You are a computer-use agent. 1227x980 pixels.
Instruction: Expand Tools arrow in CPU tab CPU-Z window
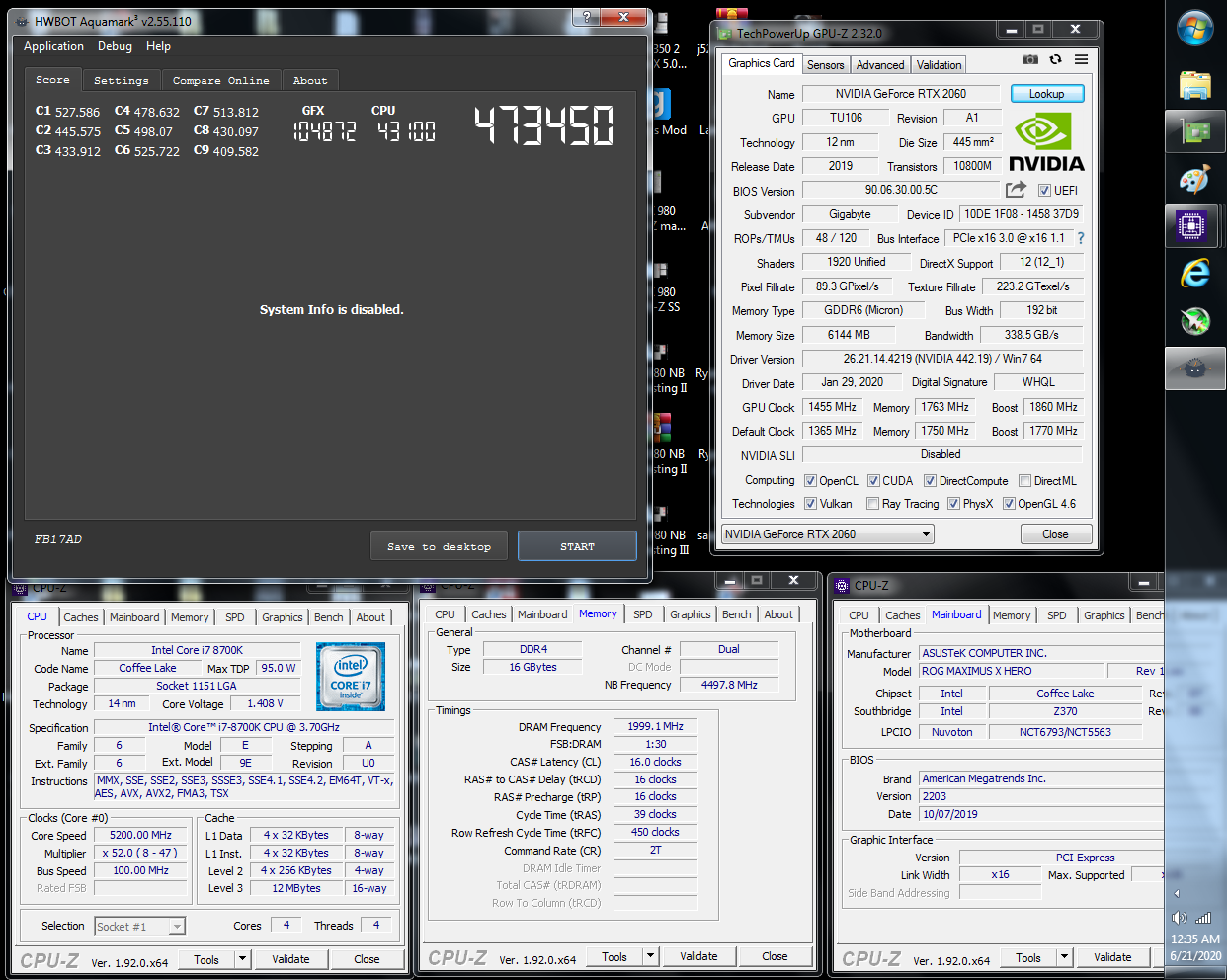pyautogui.click(x=242, y=958)
